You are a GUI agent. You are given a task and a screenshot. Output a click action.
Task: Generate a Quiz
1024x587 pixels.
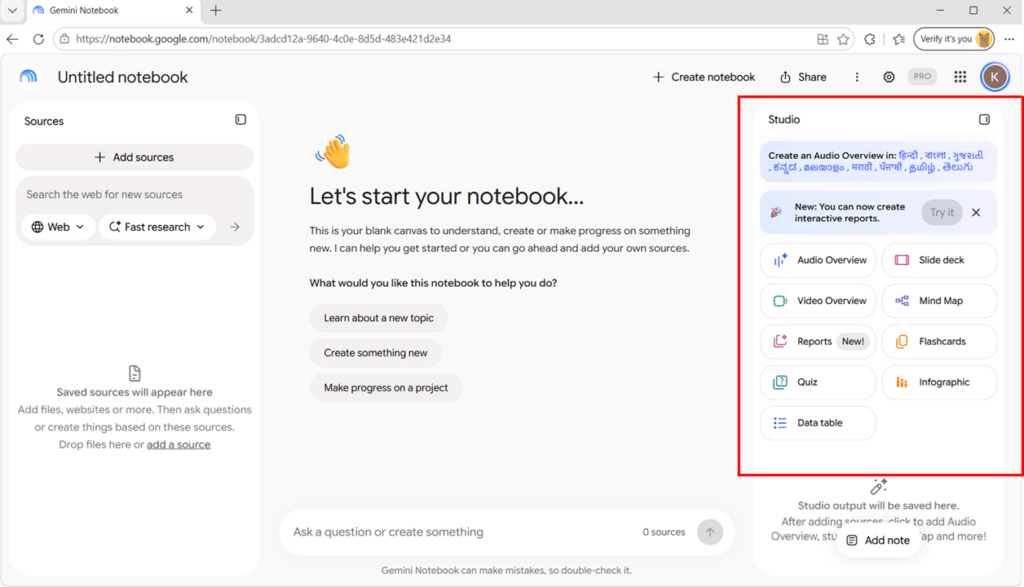[x=818, y=382]
